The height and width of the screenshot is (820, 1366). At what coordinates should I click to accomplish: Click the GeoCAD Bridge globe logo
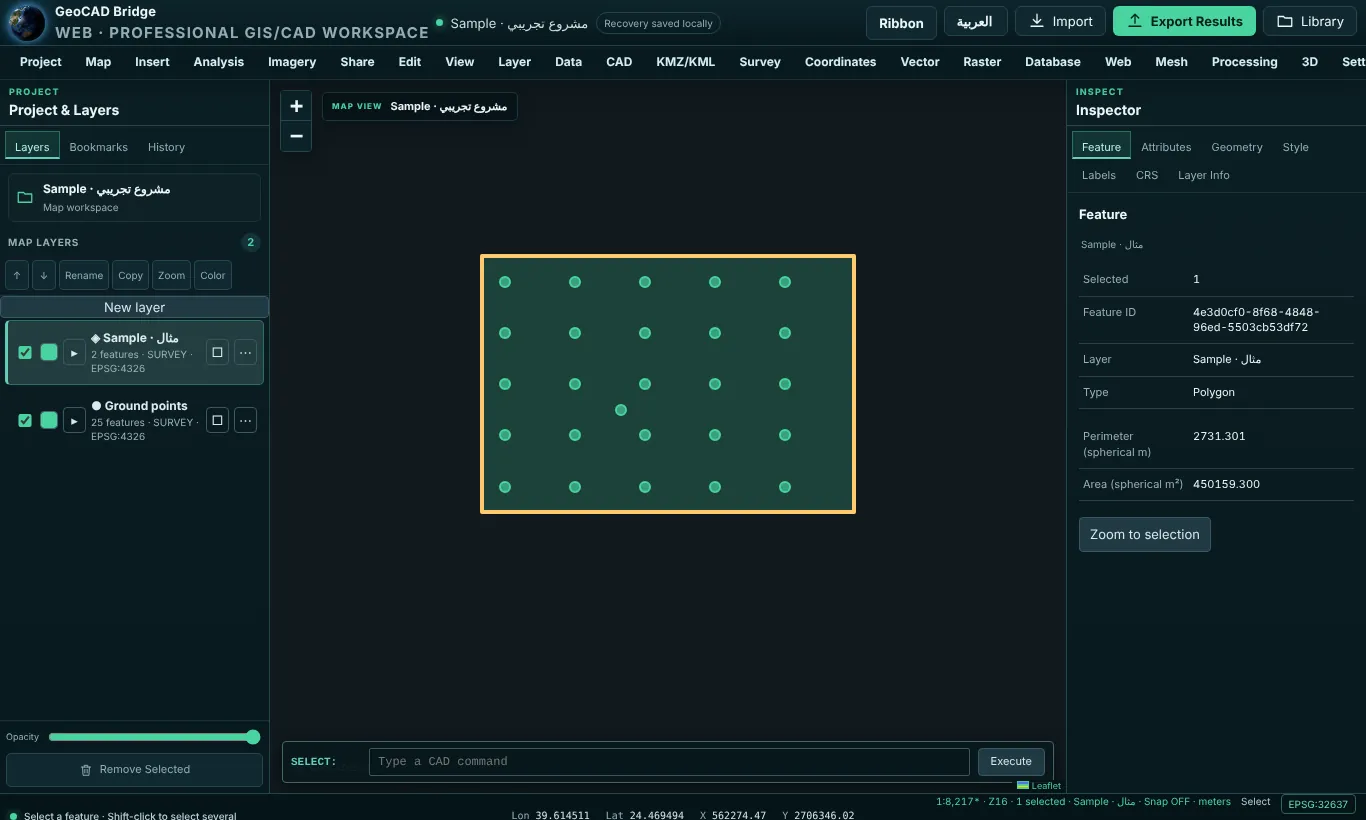(25, 22)
